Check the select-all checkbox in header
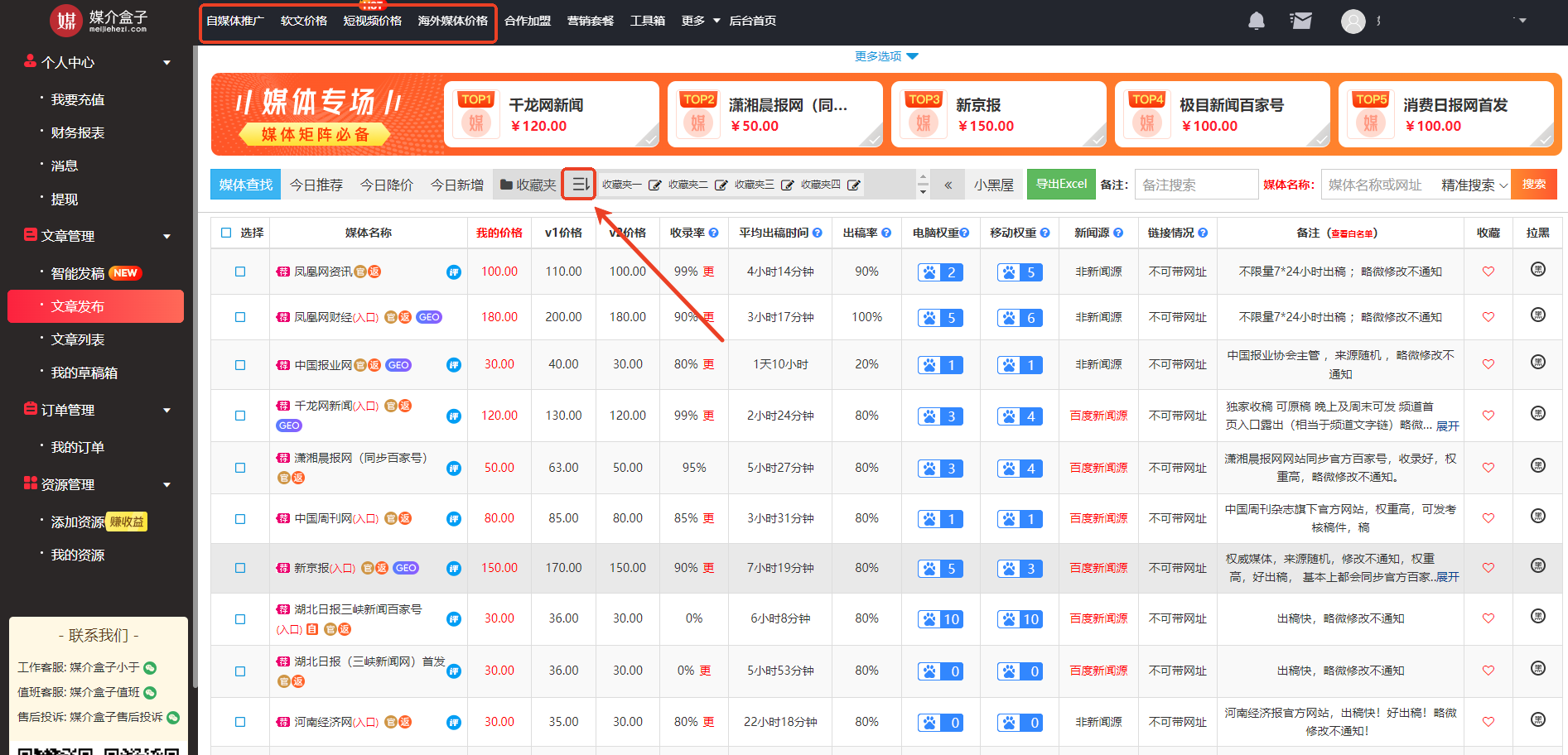1568x755 pixels. [x=227, y=233]
